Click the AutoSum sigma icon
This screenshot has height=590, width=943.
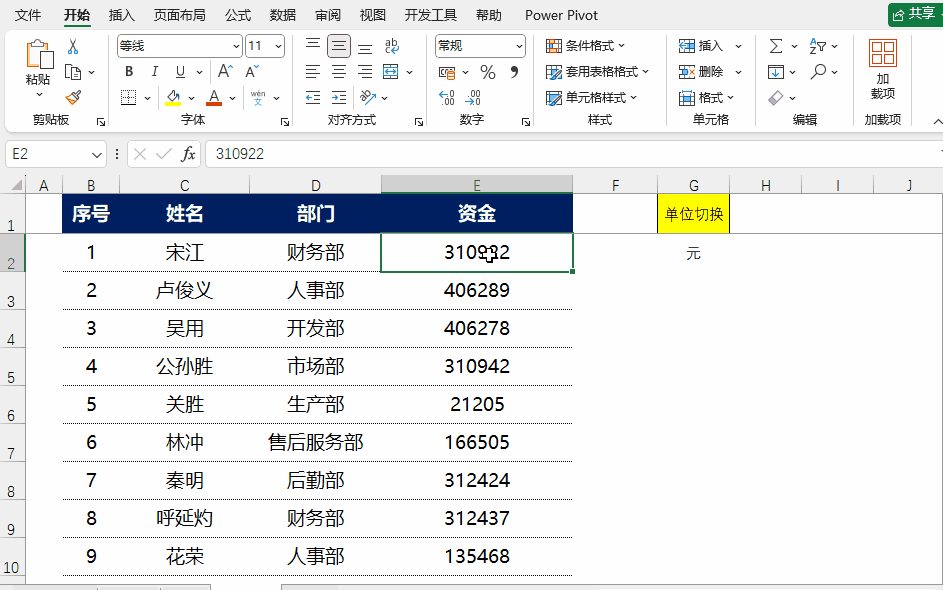pyautogui.click(x=776, y=46)
